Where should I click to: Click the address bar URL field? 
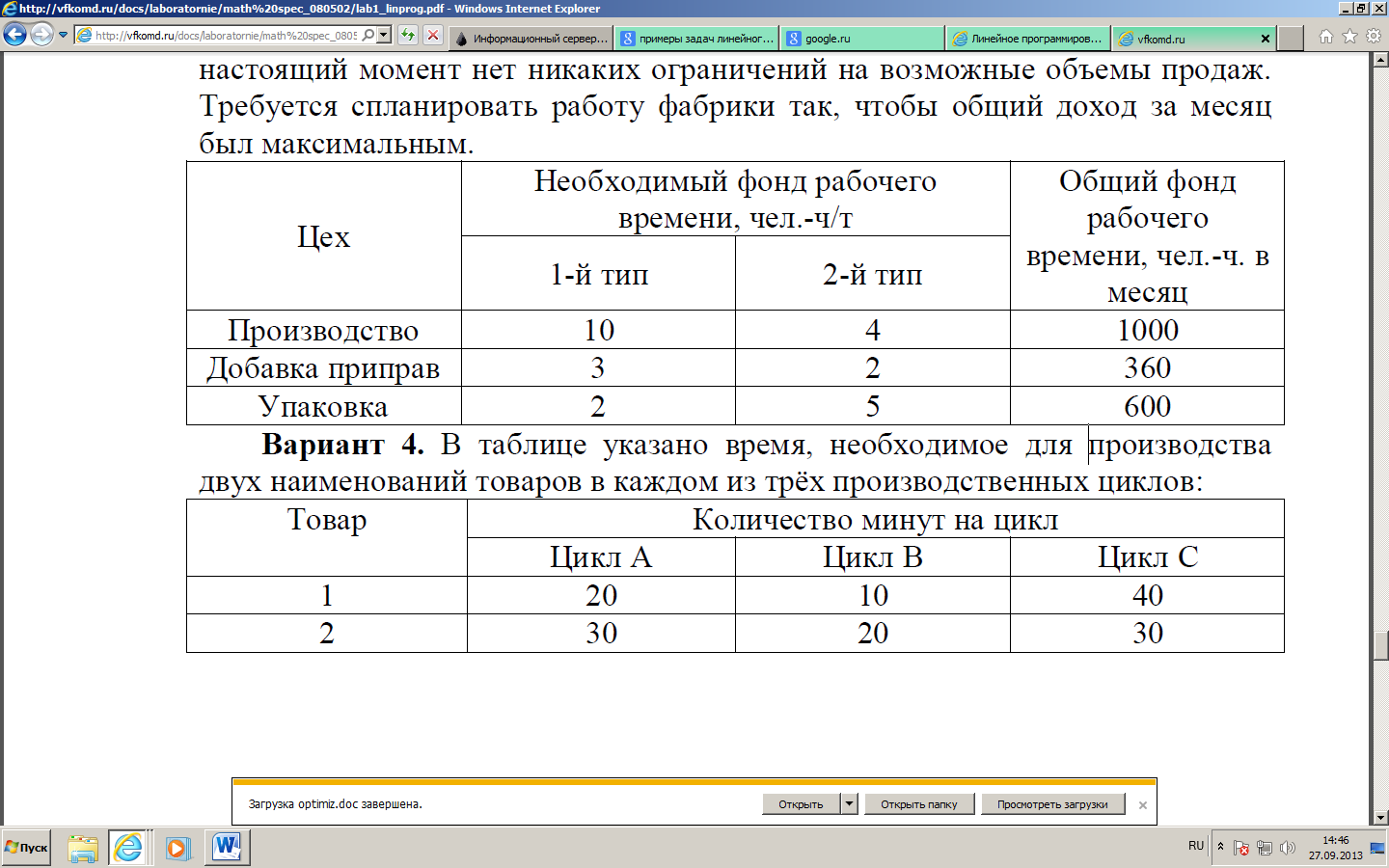click(226, 36)
